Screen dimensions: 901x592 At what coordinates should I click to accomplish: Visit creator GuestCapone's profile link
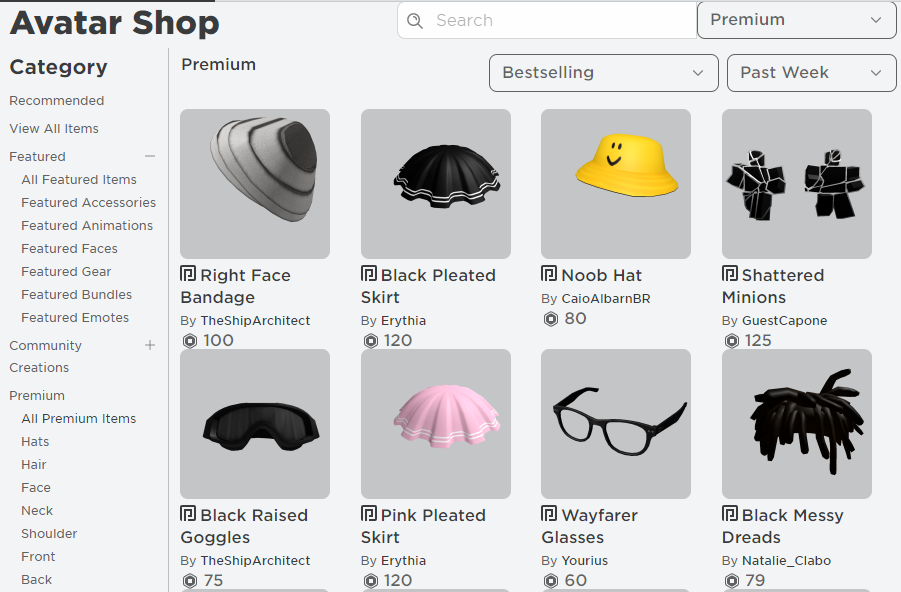point(784,321)
